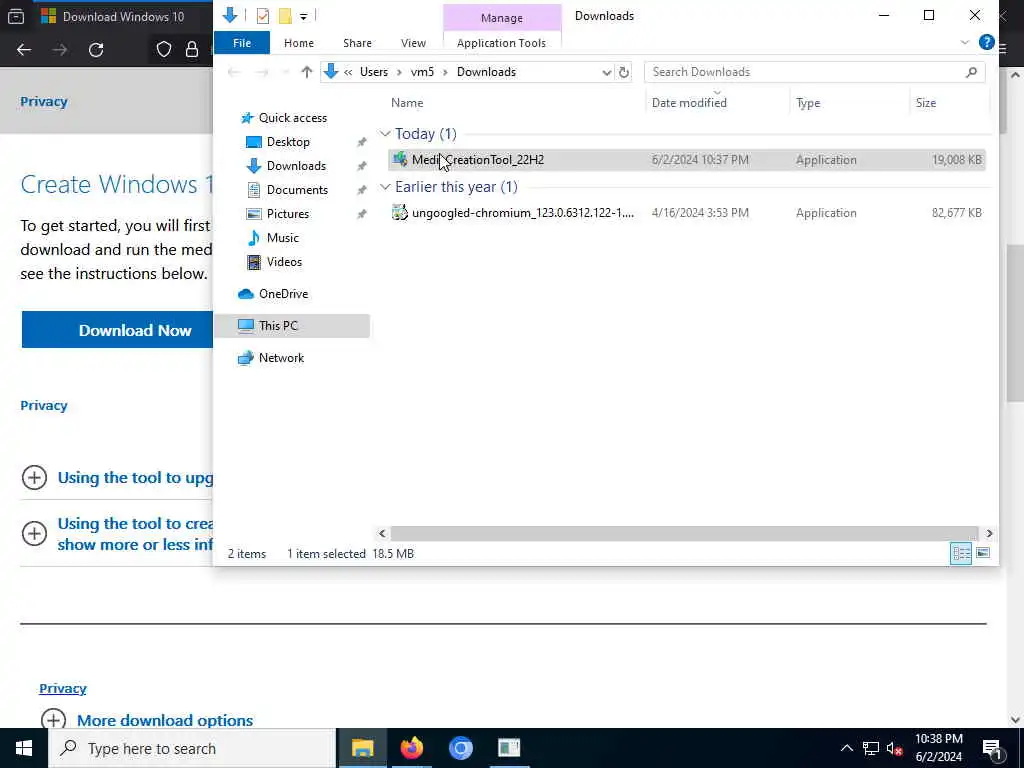The image size is (1024, 768).
Task: Switch to Large icons view button
Action: (983, 554)
